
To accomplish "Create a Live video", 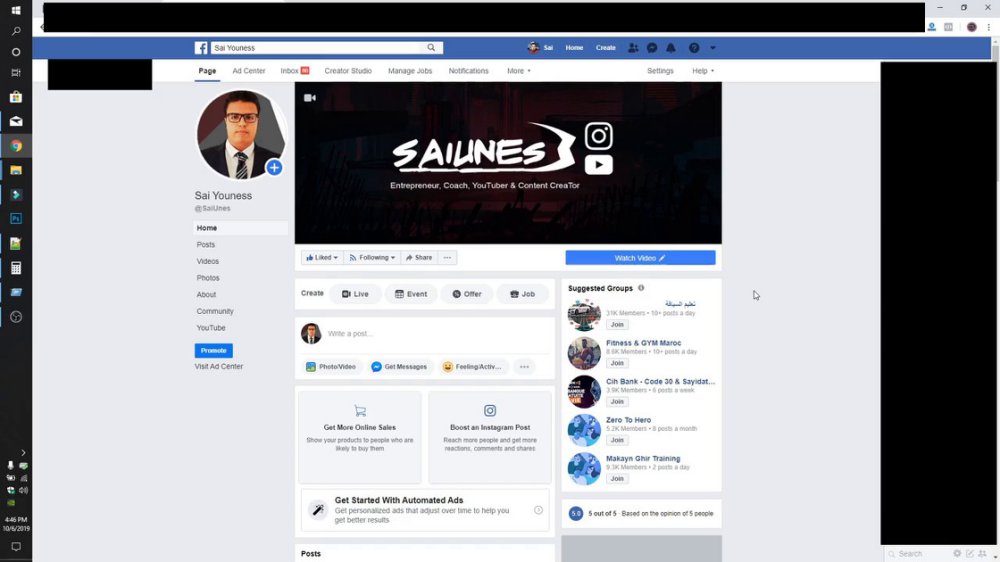I will pos(355,294).
